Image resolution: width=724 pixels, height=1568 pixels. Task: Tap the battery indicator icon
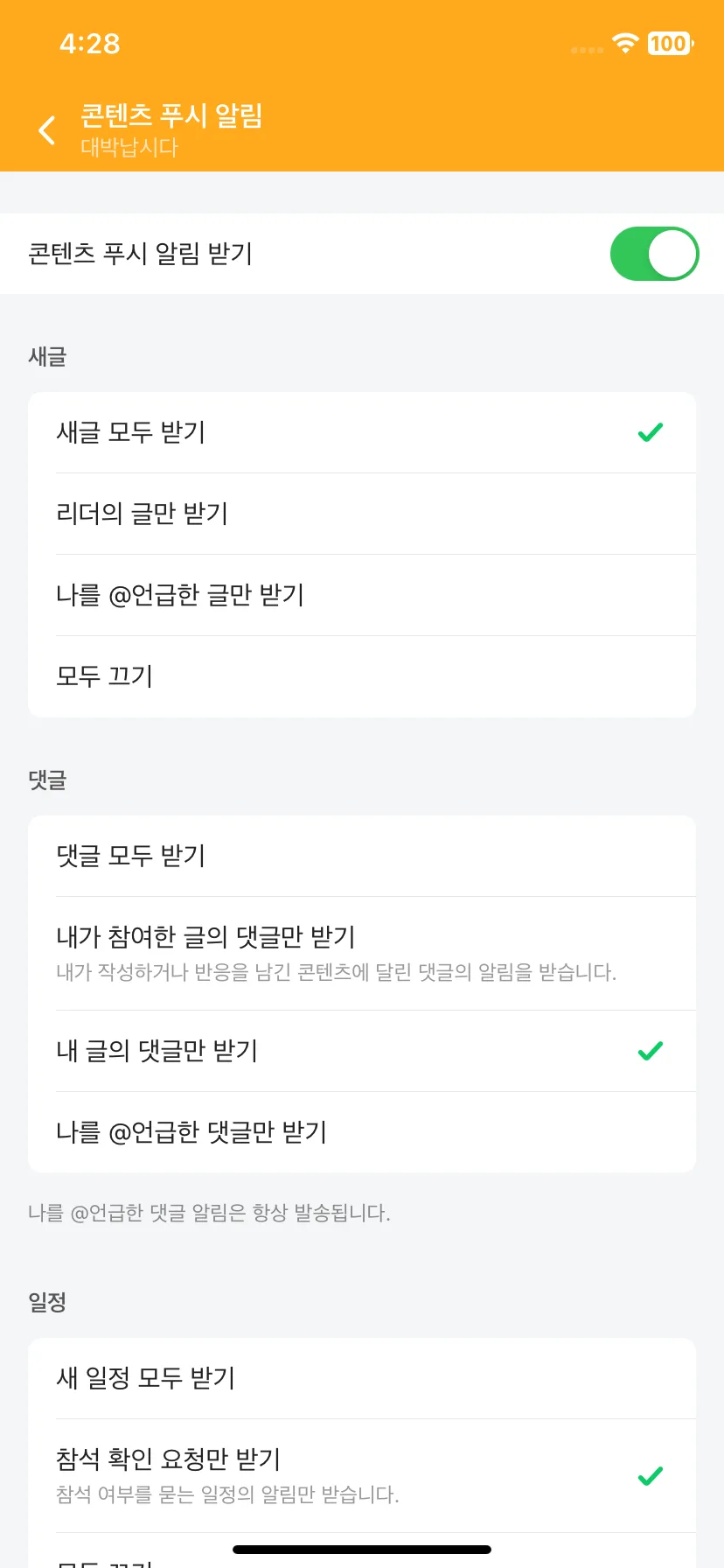(x=670, y=43)
